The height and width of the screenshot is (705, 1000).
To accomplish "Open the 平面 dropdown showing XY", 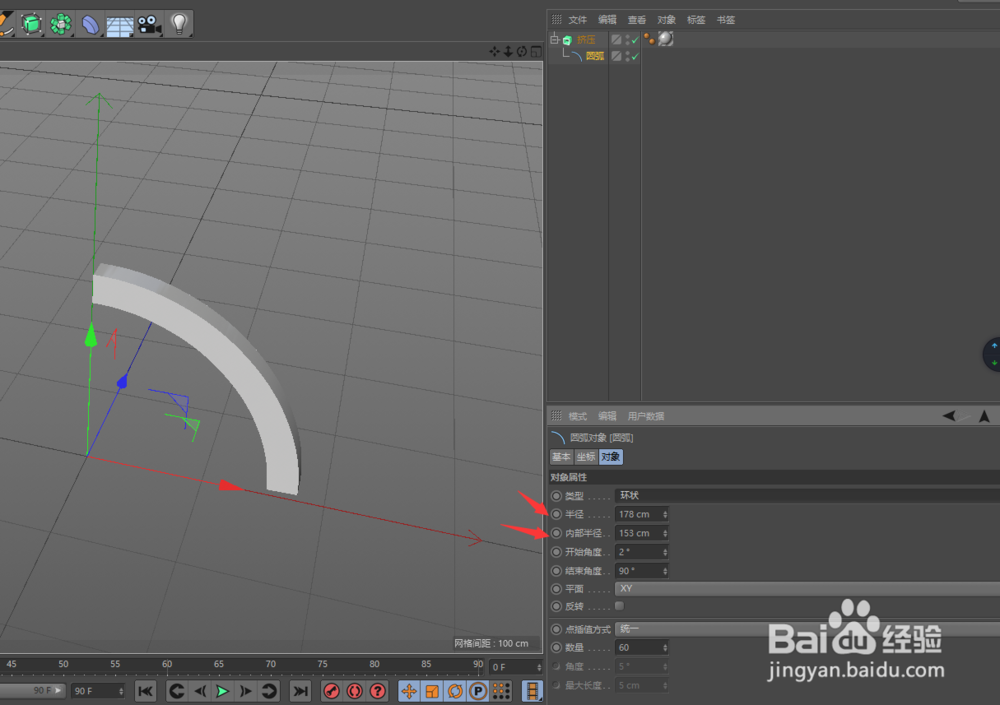I will (x=807, y=589).
